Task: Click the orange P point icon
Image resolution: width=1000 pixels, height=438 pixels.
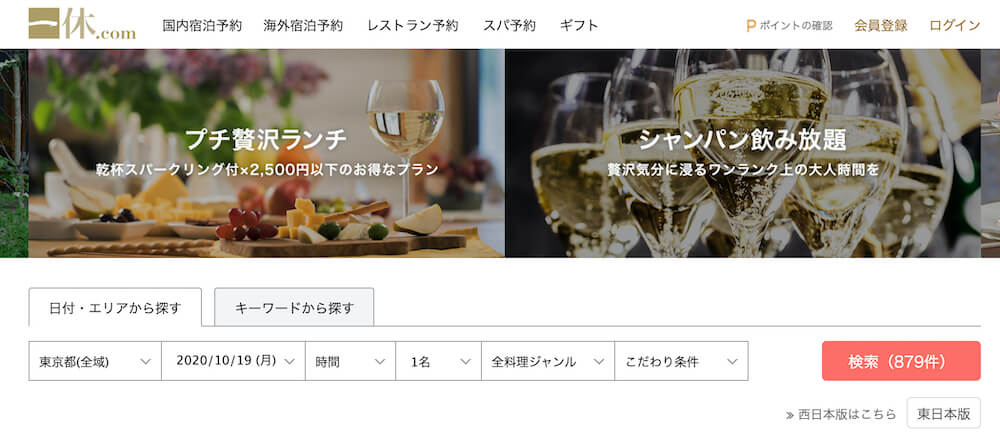Action: click(751, 26)
